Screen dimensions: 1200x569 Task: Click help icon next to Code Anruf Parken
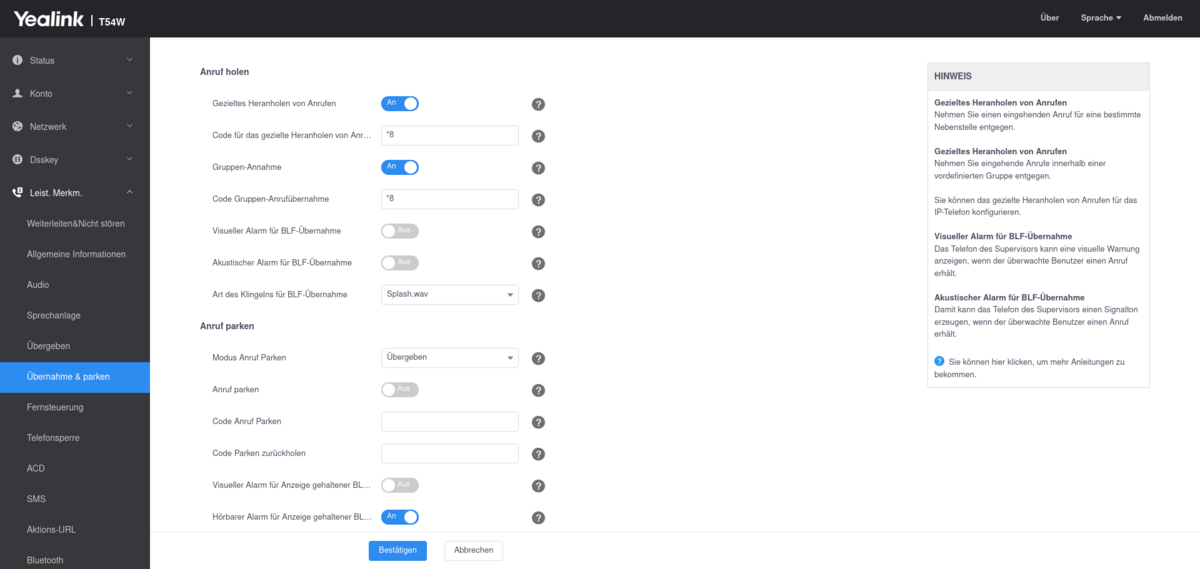click(538, 422)
